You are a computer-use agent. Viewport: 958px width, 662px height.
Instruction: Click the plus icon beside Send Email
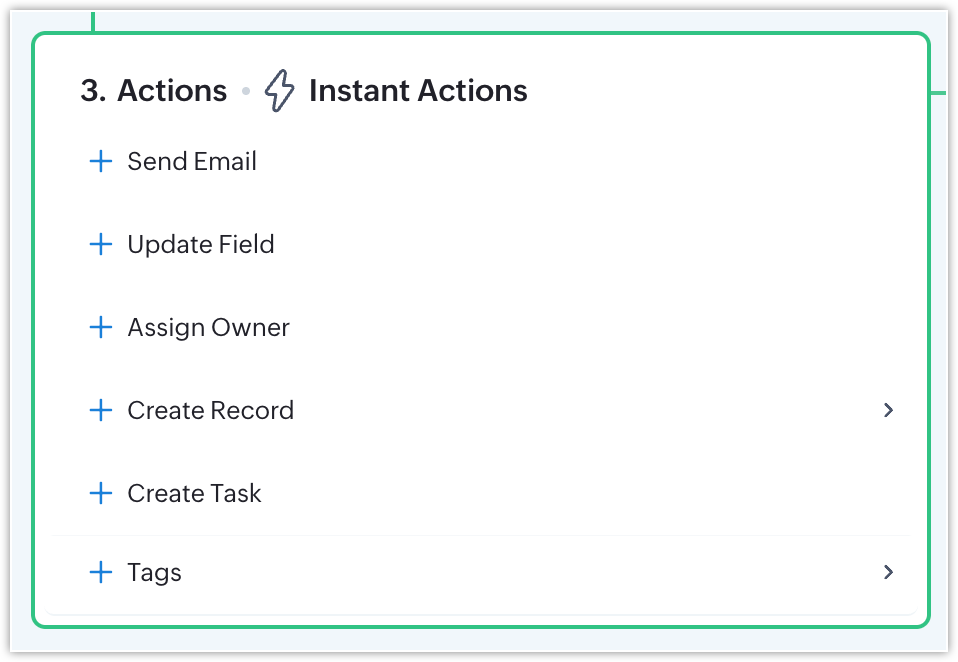(101, 162)
